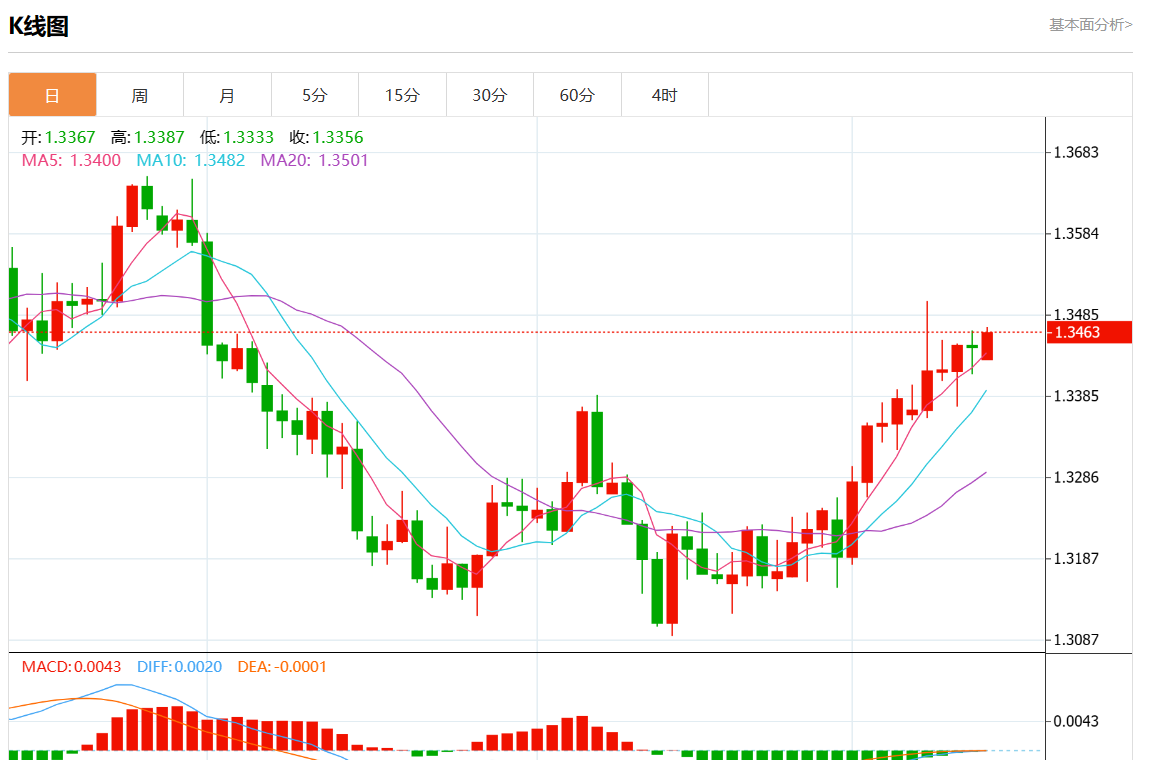The height and width of the screenshot is (760, 1151).
Task: Open the 60分 interval tab
Action: click(x=577, y=95)
